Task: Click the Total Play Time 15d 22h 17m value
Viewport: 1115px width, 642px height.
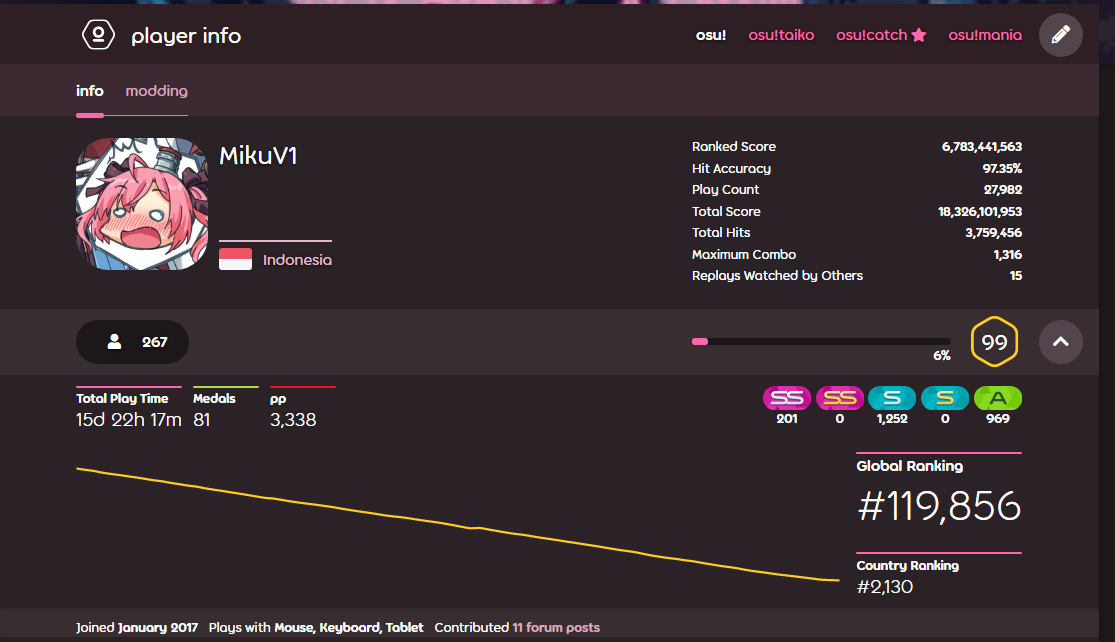Action: click(x=129, y=419)
